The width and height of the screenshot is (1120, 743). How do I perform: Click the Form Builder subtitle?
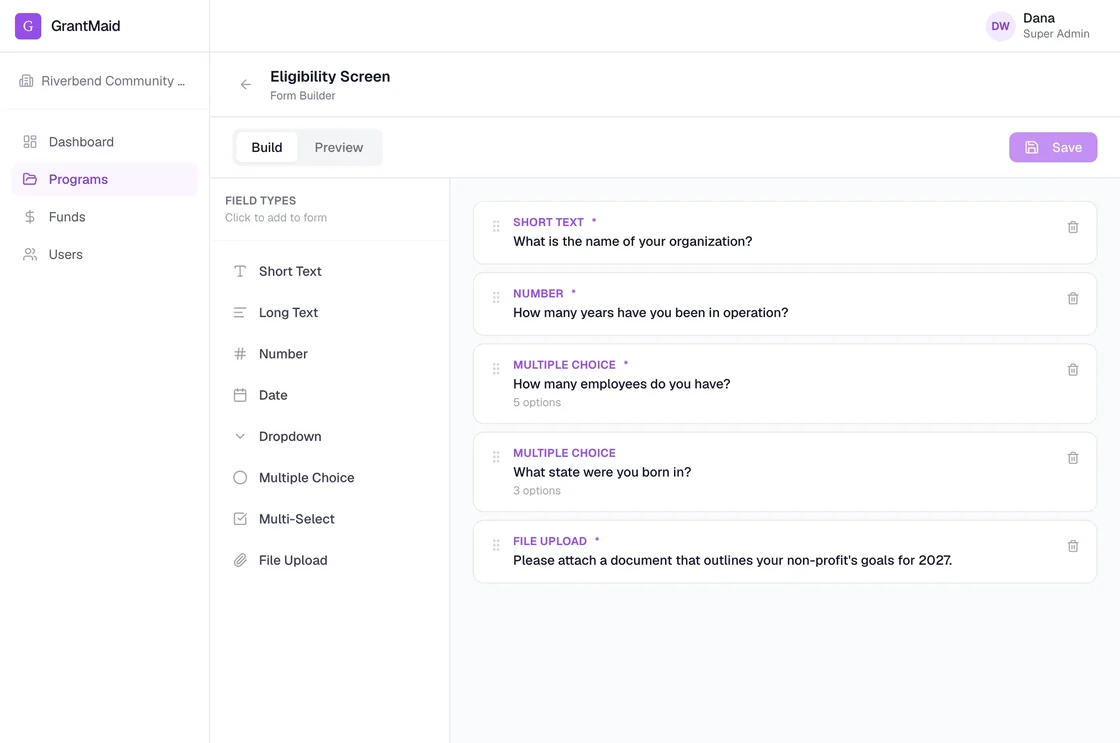coord(303,96)
